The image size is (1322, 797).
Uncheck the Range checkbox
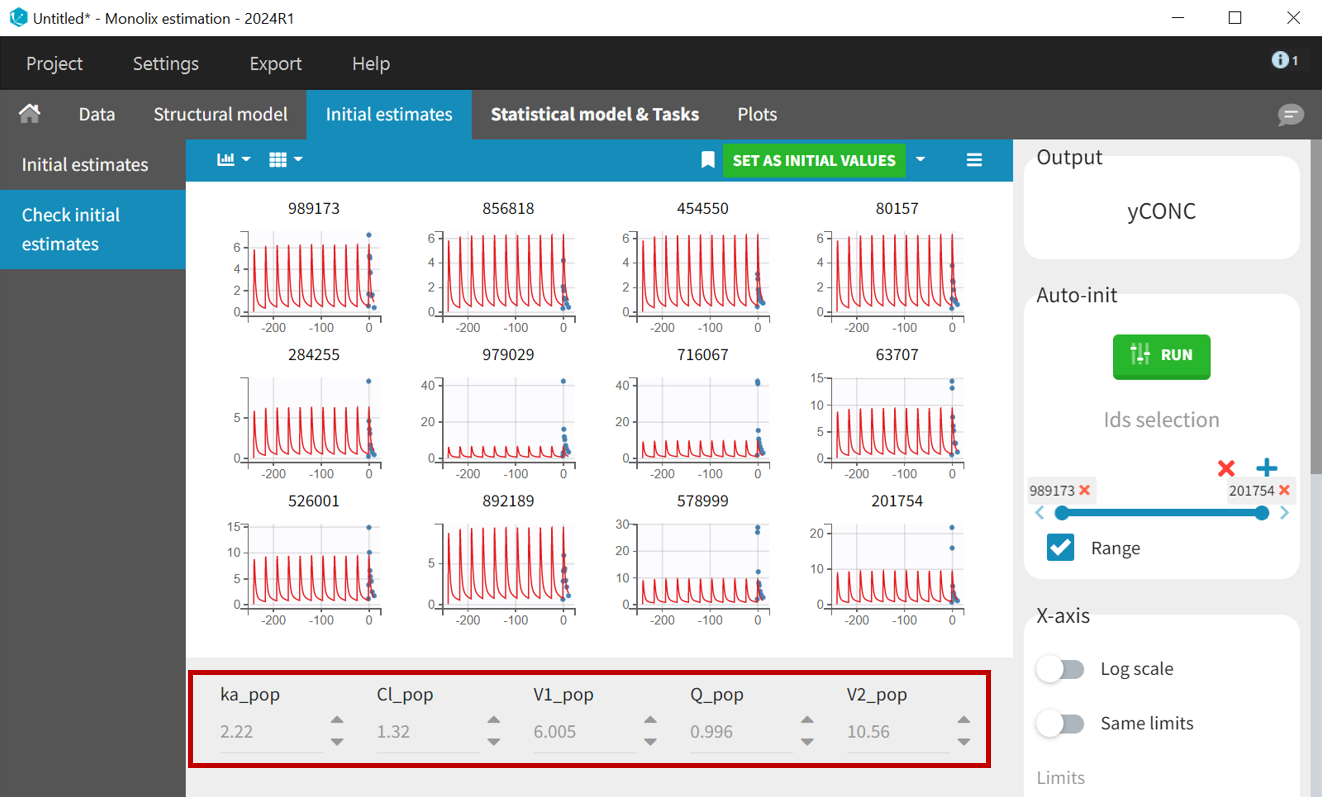1060,547
